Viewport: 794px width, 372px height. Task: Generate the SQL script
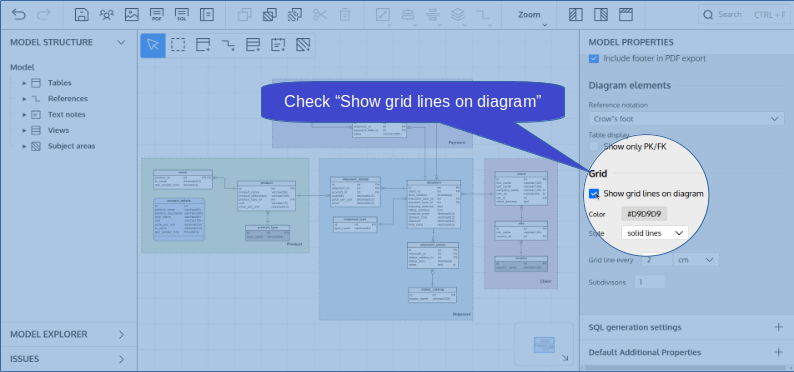[182, 15]
